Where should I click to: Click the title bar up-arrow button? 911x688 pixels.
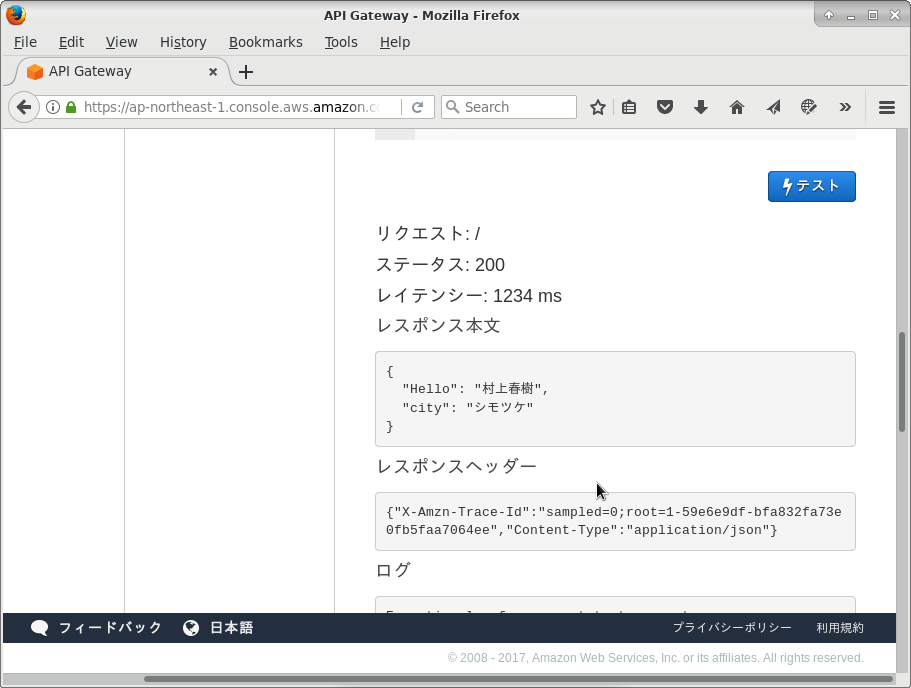tap(829, 15)
